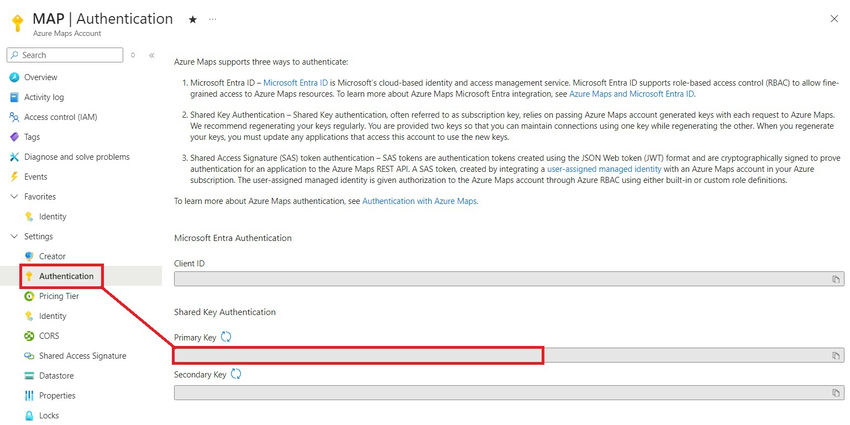This screenshot has height=425, width=850.
Task: Click the Azure Maps Account subtitle
Action: tap(67, 34)
